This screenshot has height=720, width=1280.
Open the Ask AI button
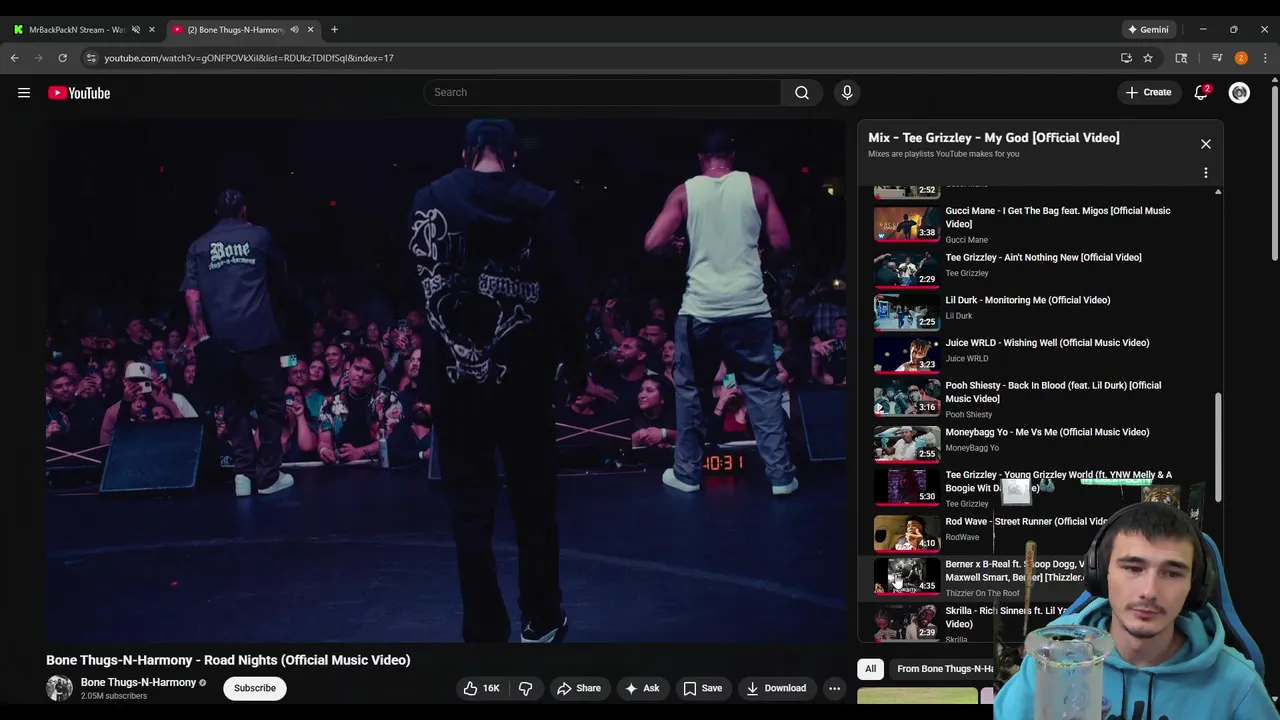click(642, 688)
